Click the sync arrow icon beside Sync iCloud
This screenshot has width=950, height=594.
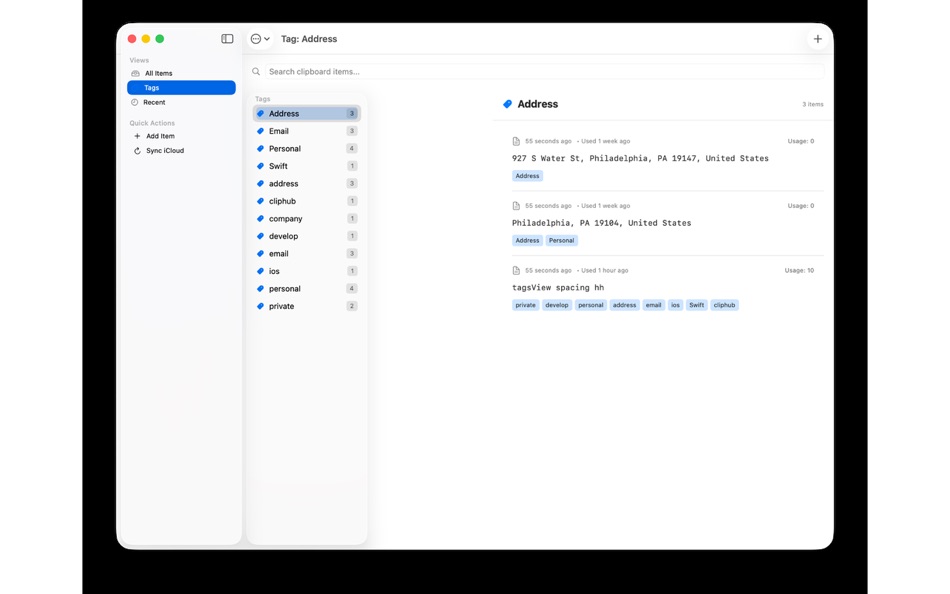tap(136, 150)
